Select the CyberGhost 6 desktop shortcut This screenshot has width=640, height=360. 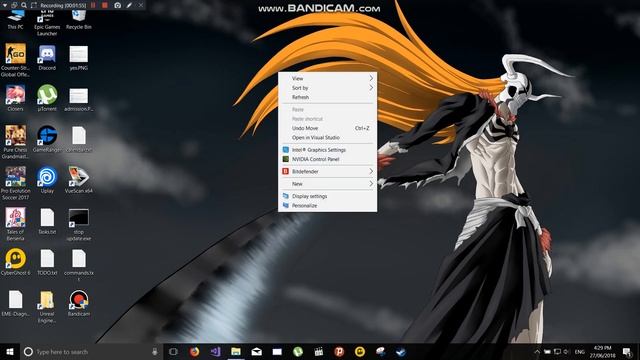[16, 262]
